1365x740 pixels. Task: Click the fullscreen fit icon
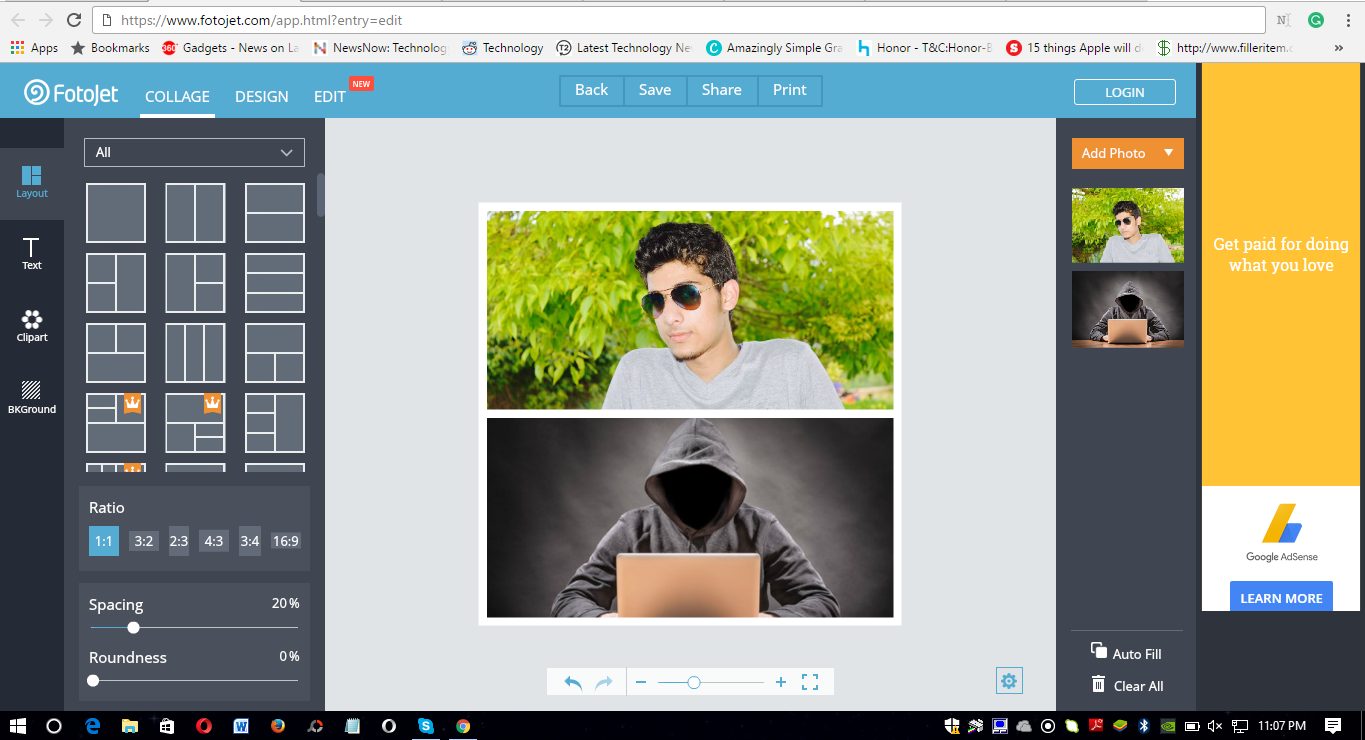point(810,682)
